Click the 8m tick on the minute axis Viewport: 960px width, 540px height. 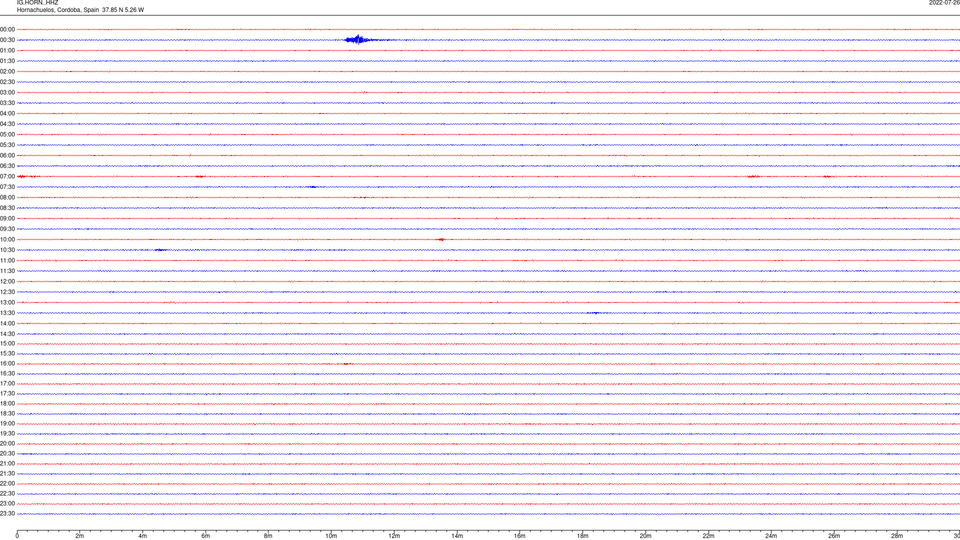[268, 536]
